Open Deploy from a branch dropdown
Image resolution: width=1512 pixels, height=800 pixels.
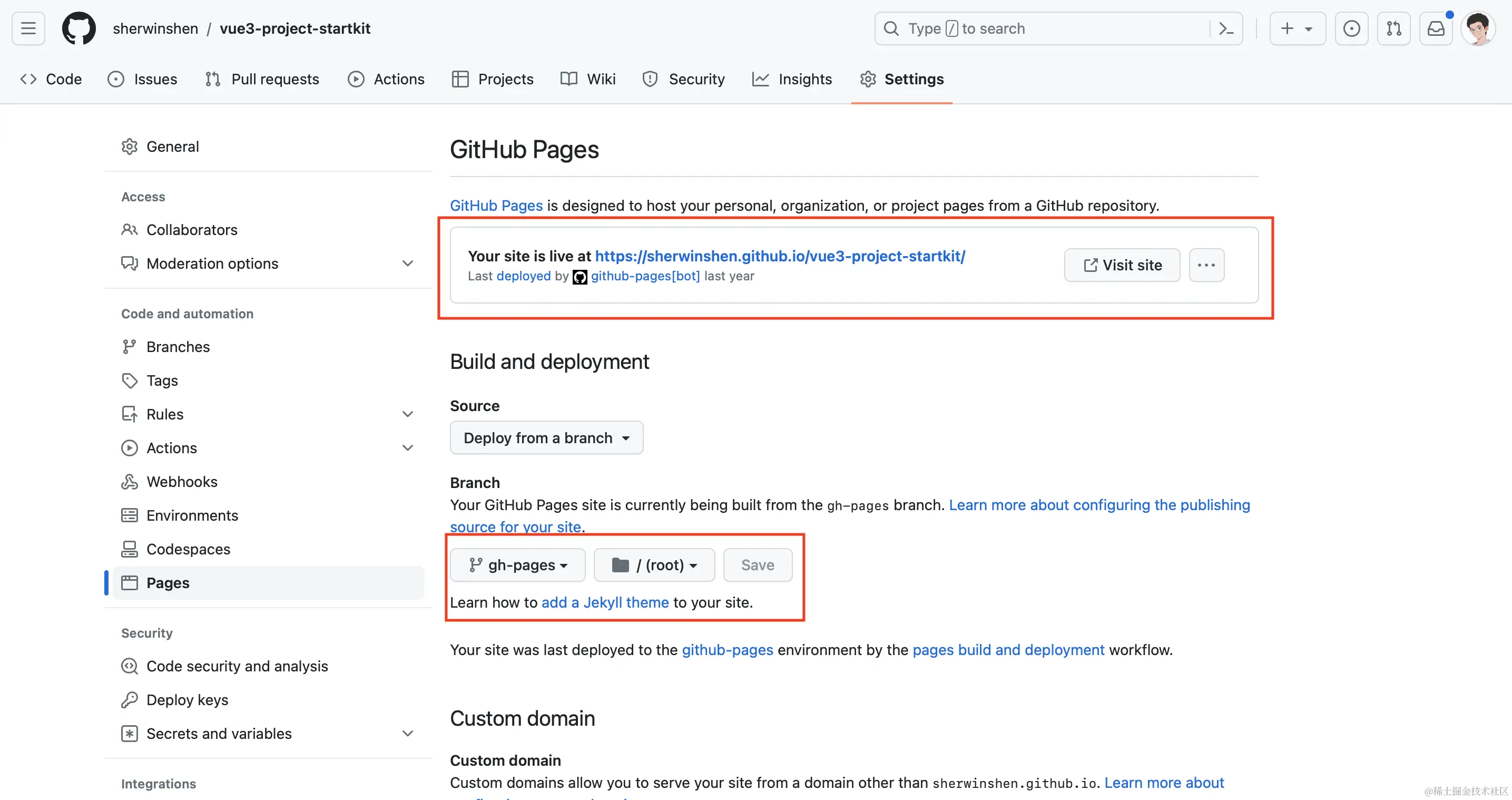click(546, 437)
